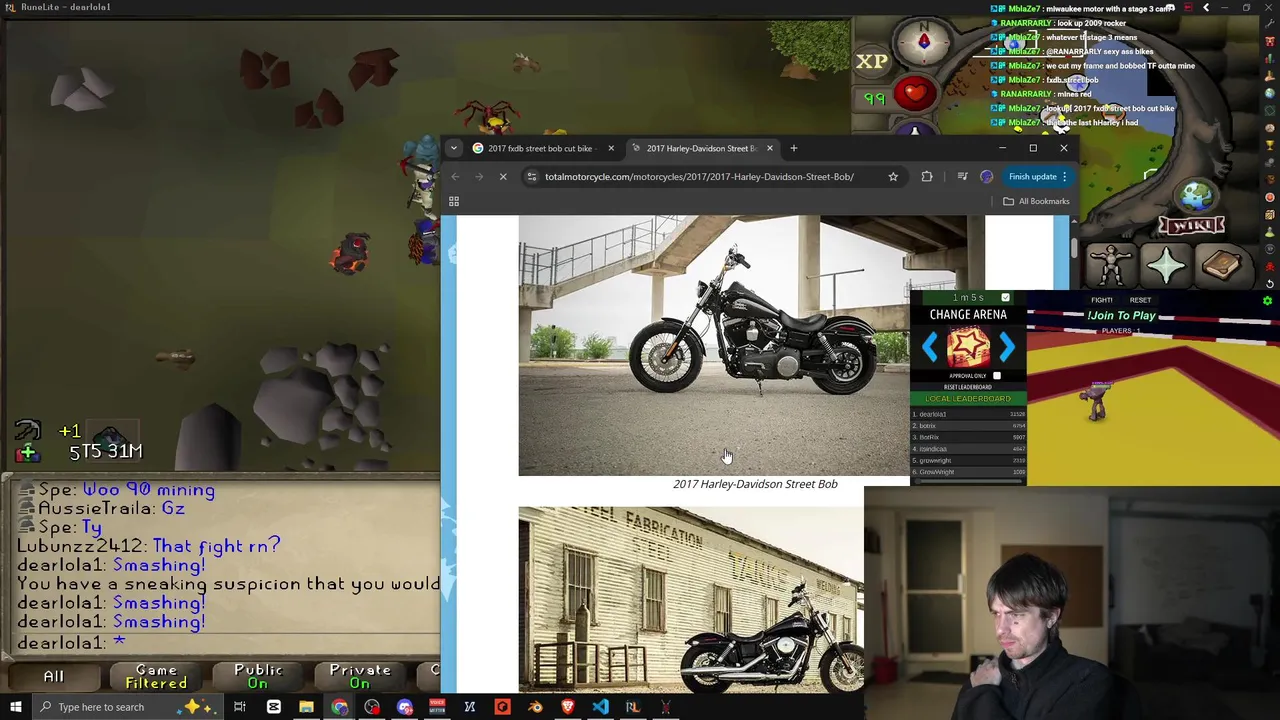Click the arena star emblem
The height and width of the screenshot is (720, 1280).
(x=967, y=348)
